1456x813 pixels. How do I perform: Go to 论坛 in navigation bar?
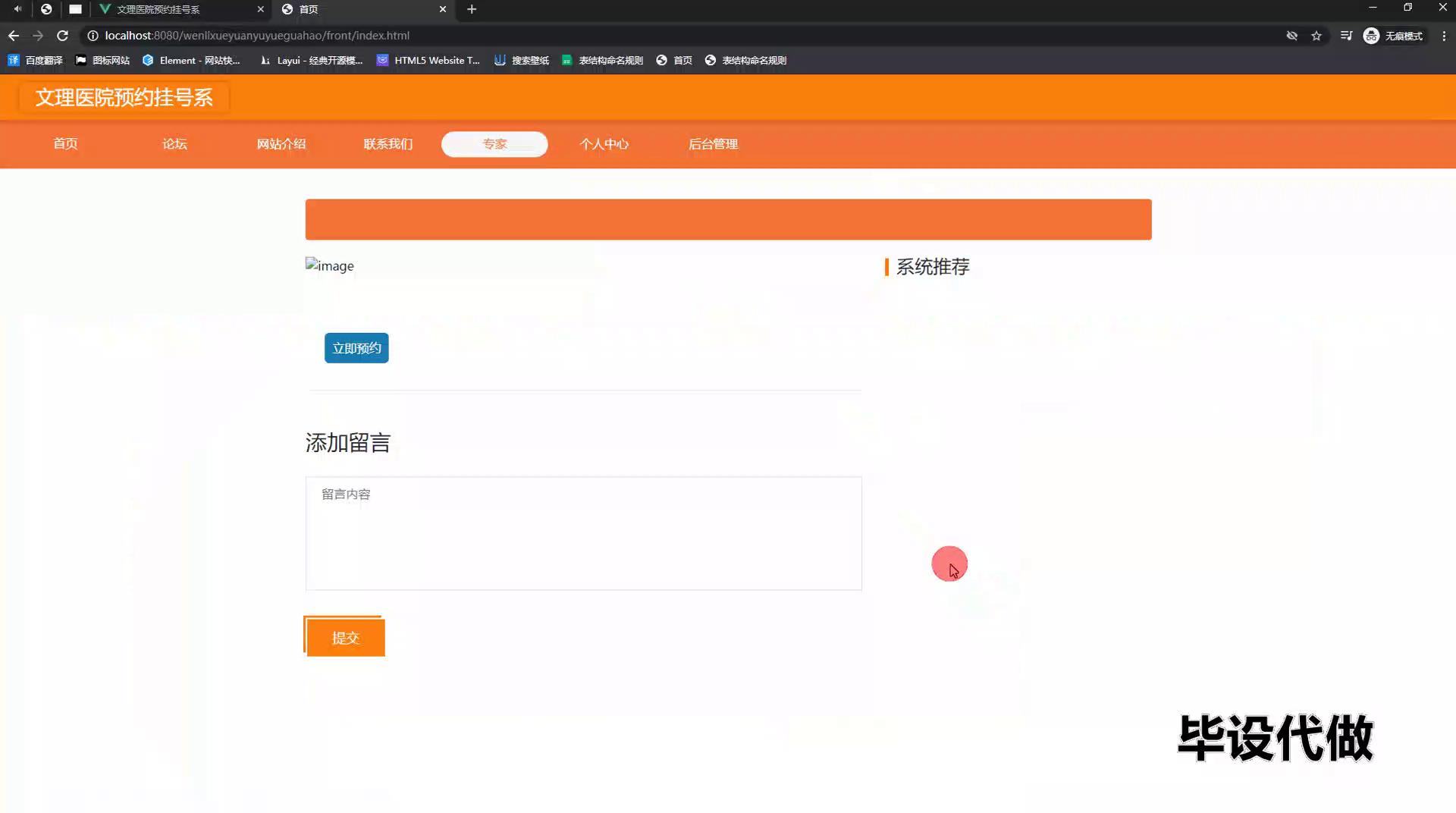click(x=174, y=144)
